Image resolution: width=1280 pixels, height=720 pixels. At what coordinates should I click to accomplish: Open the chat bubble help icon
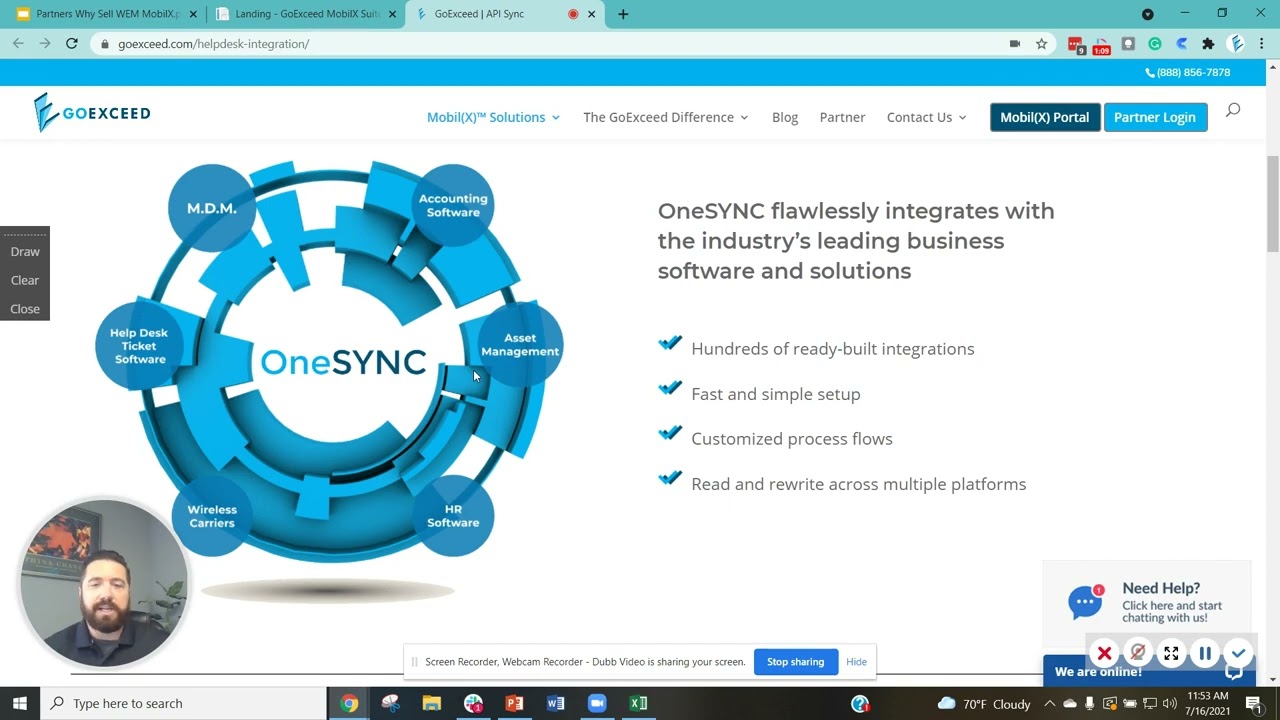1085,602
